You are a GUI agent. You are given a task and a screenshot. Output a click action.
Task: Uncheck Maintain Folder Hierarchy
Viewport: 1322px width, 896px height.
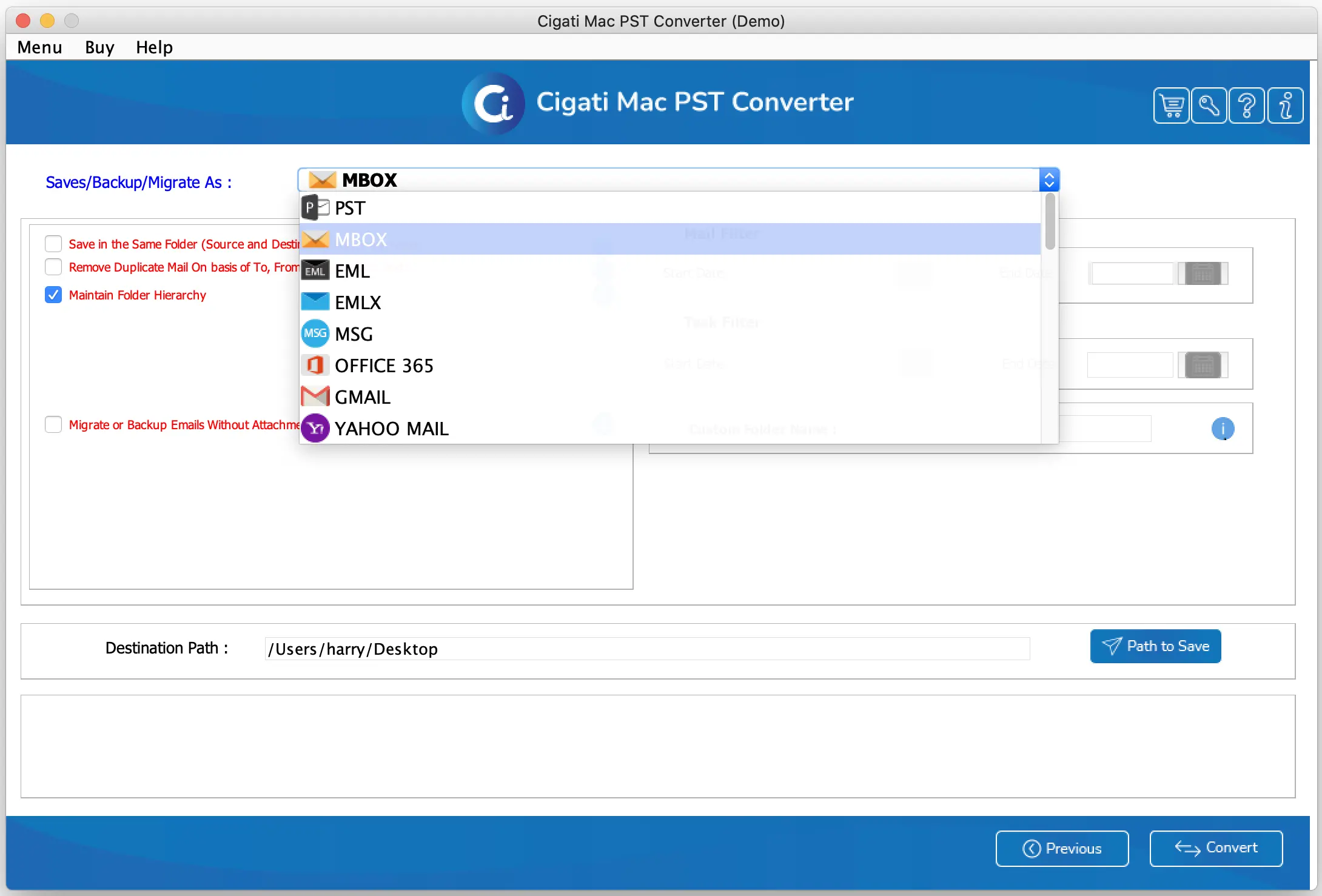point(53,295)
